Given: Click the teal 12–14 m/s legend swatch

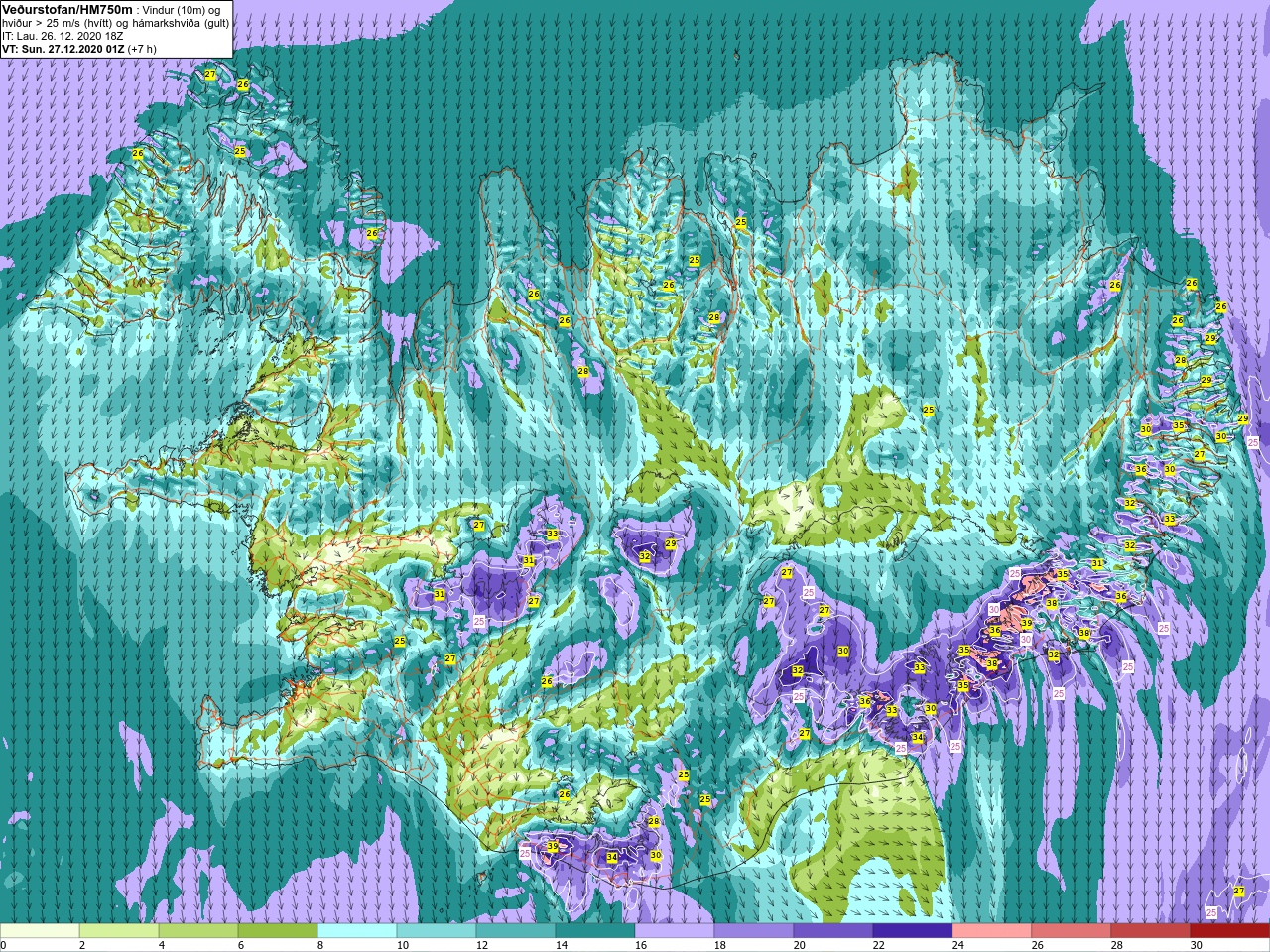Looking at the screenshot, I should 516,931.
